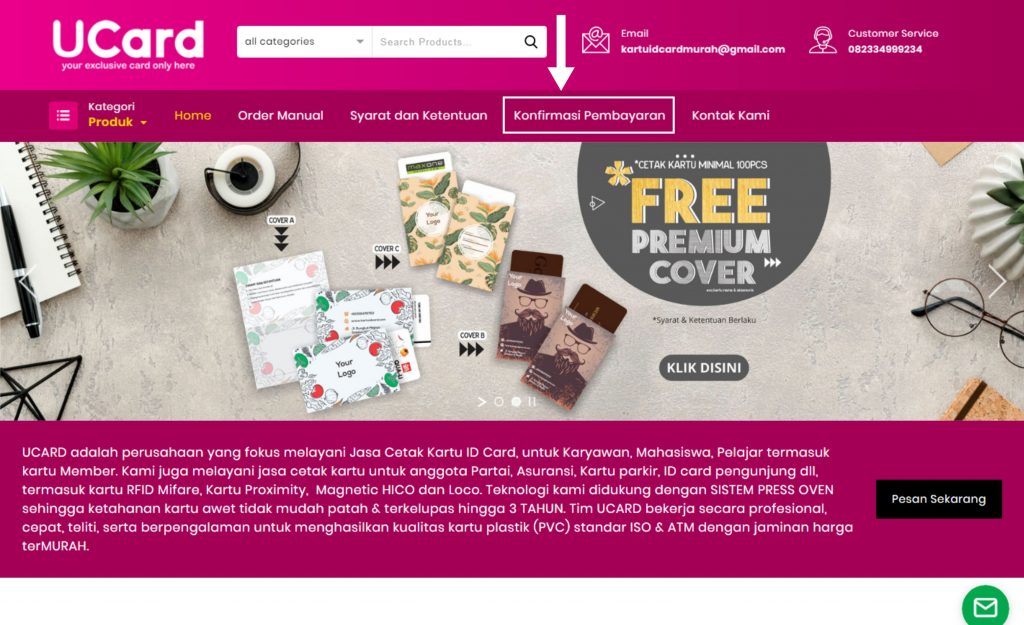The image size is (1024, 625).
Task: Expand the Produk category dropdown arrow
Action: 144,123
